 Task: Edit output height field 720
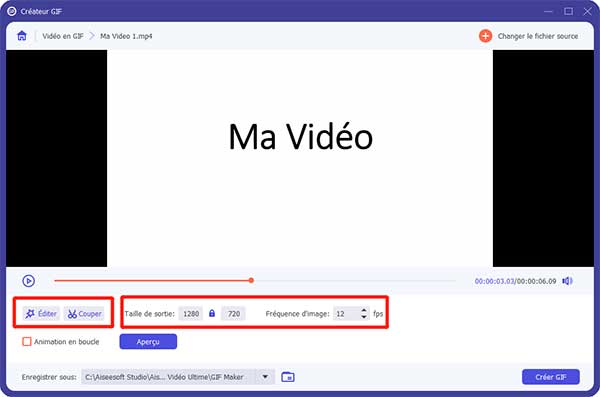coord(233,314)
